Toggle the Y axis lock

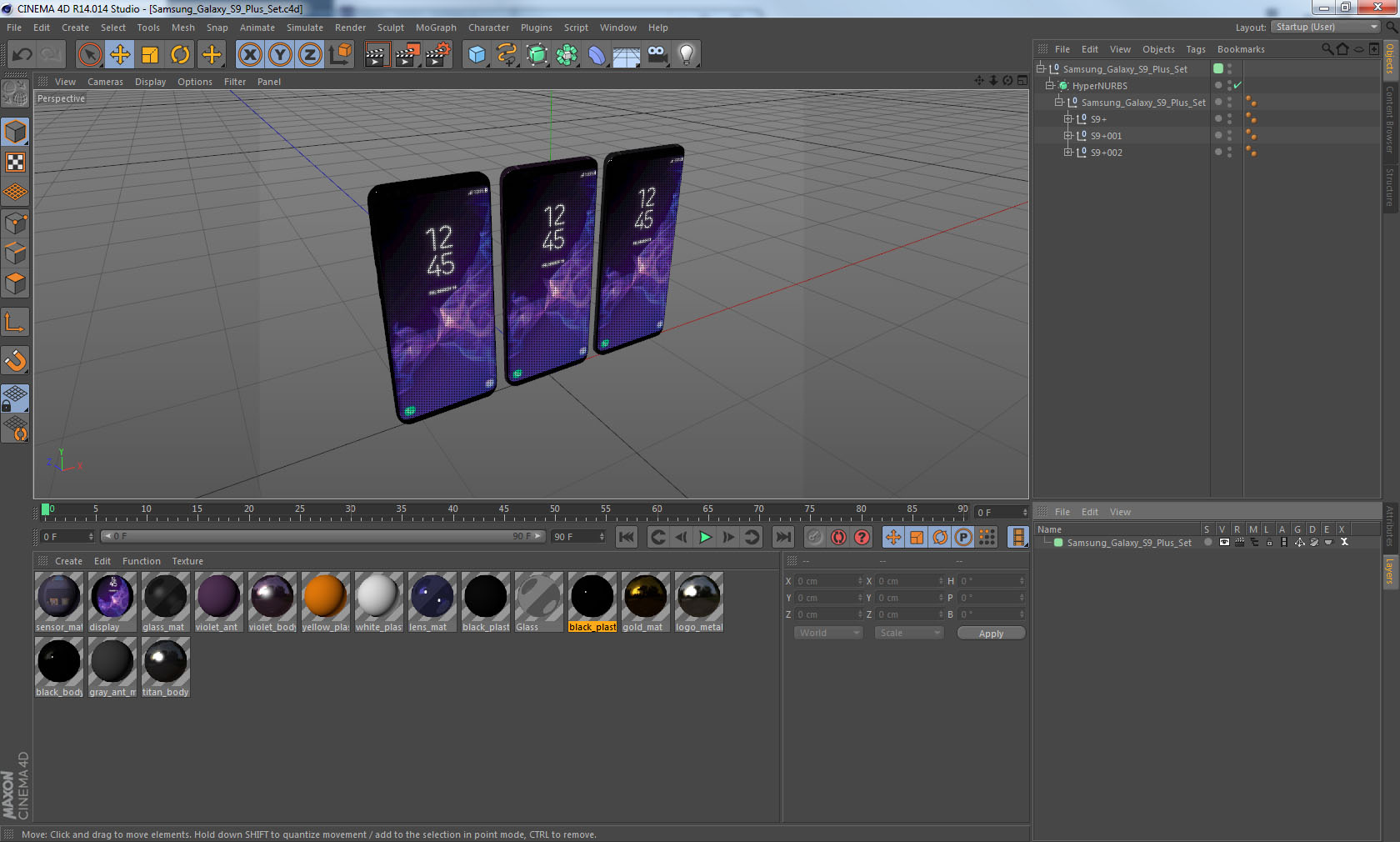click(x=280, y=55)
